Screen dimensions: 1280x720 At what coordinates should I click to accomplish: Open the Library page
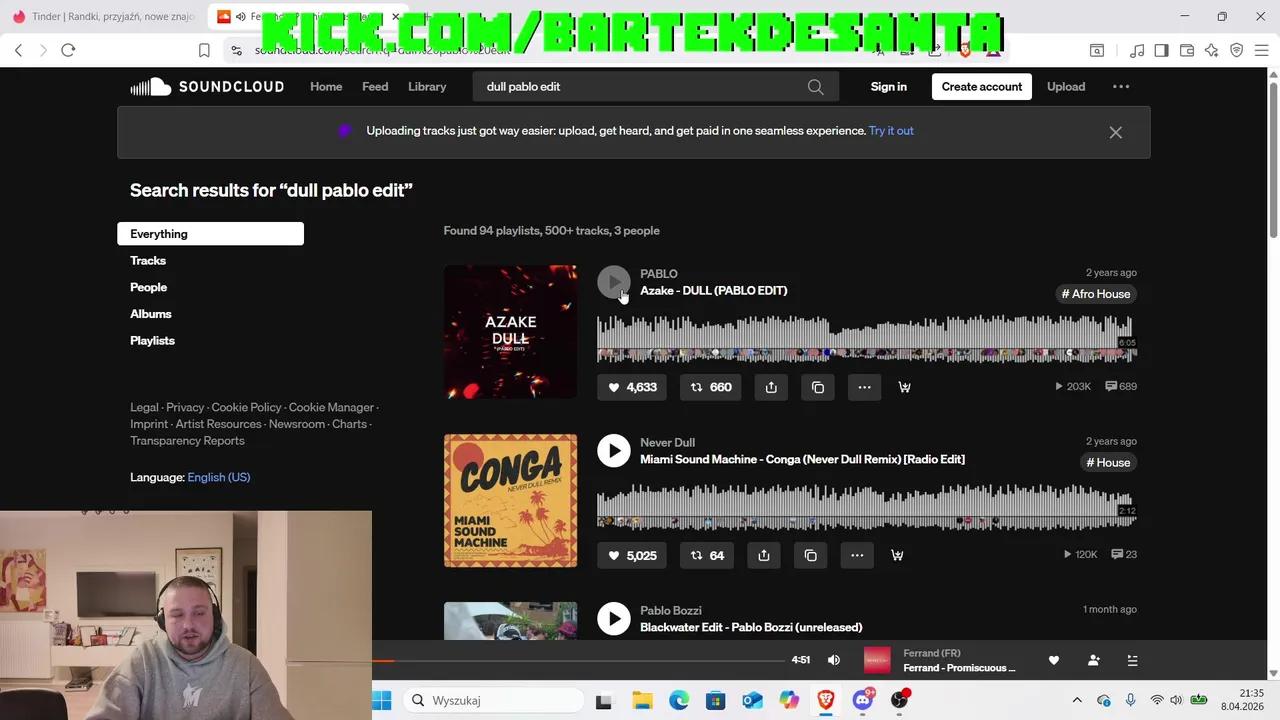pos(427,87)
